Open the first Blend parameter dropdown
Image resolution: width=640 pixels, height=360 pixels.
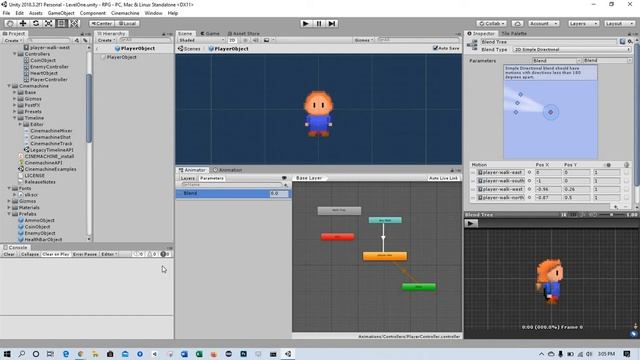(556, 60)
